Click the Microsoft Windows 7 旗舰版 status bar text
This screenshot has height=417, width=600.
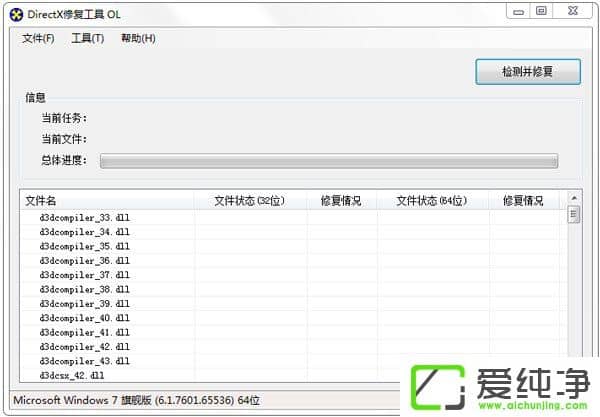(137, 401)
